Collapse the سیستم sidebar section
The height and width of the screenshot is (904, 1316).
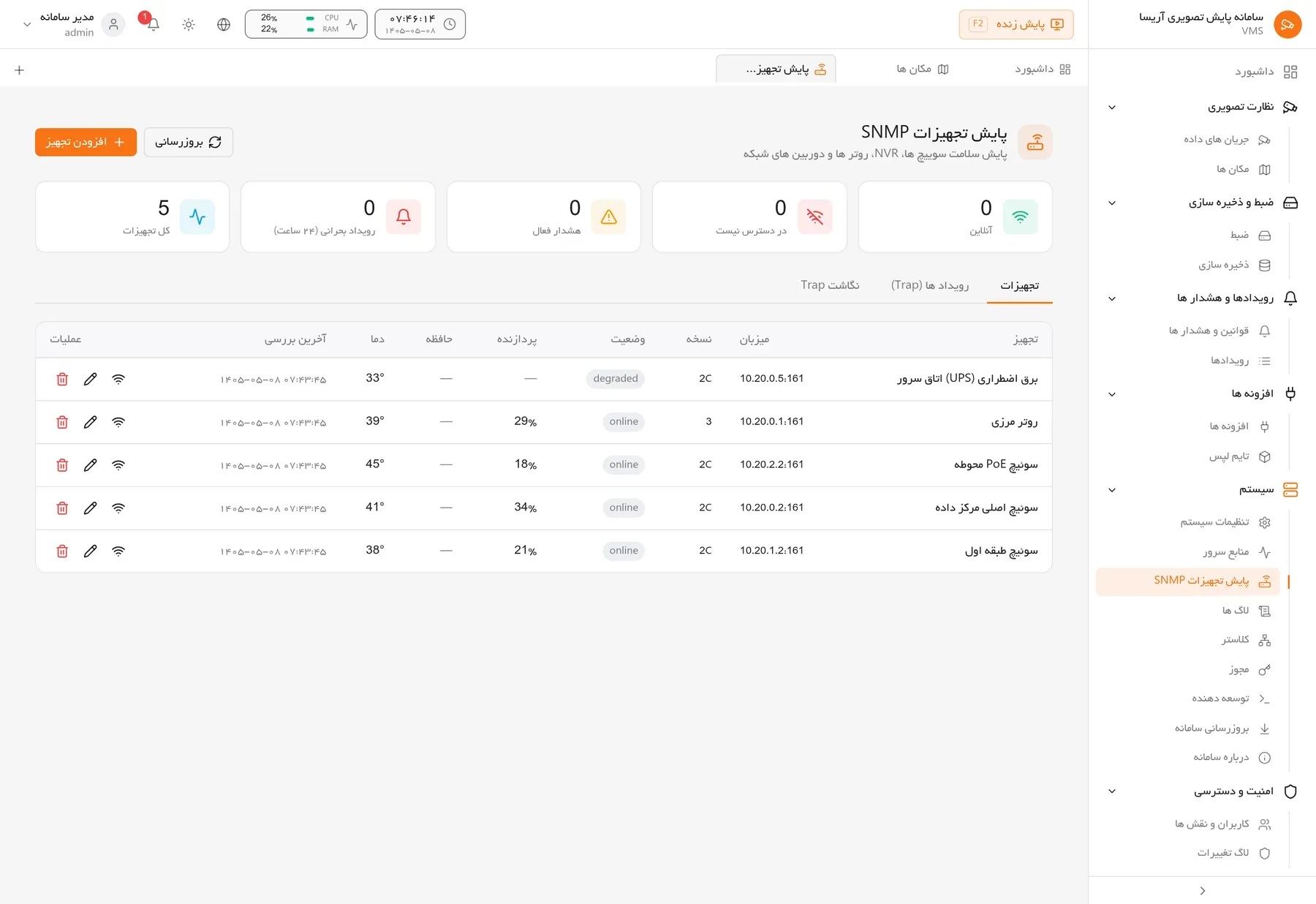(1112, 490)
